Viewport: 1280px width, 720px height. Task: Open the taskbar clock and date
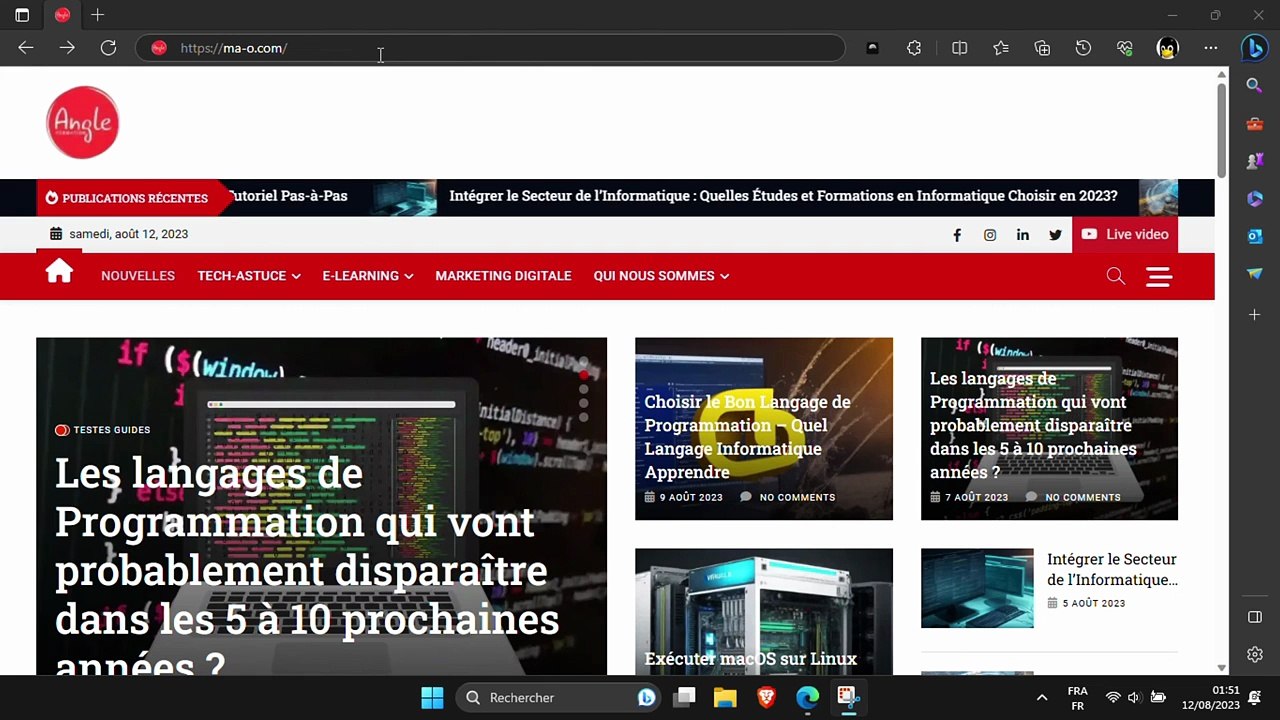(1211, 698)
